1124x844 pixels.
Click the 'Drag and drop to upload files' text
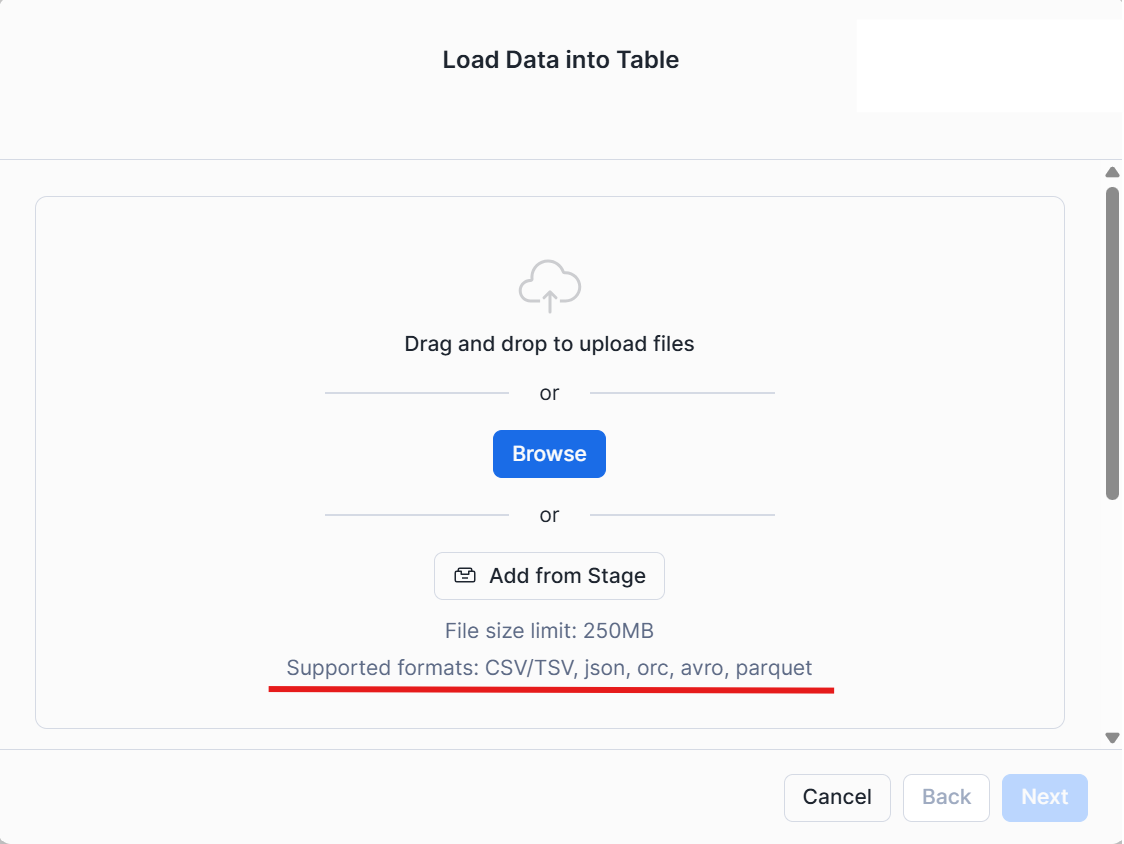(549, 344)
